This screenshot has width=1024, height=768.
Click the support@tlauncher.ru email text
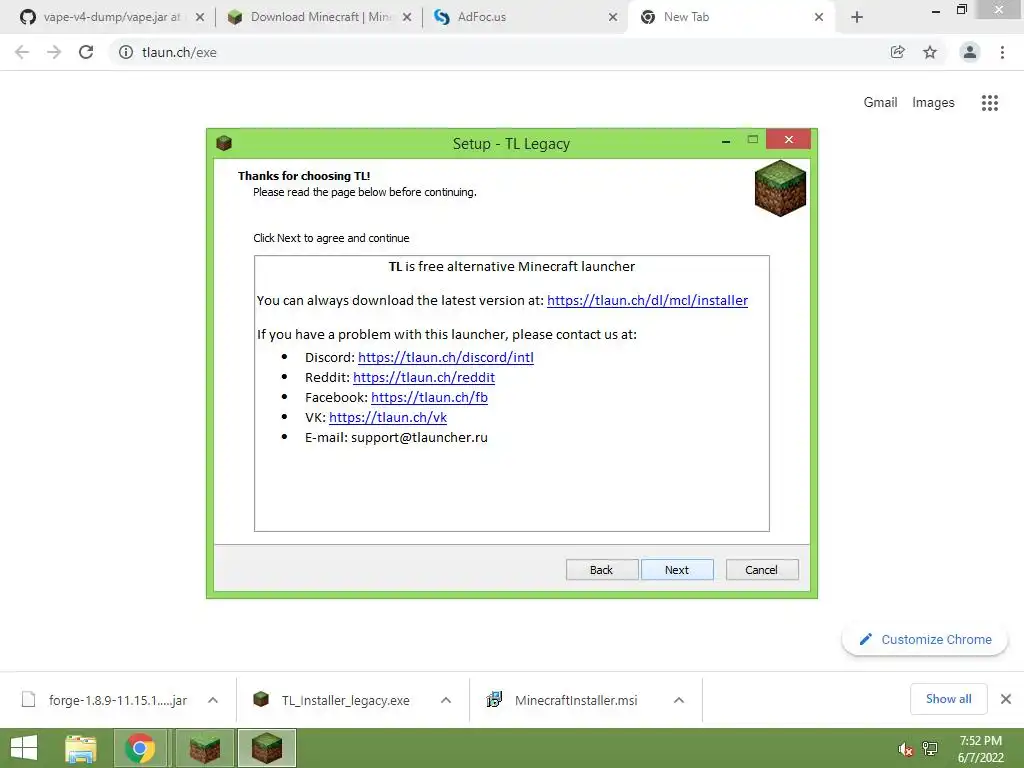[x=419, y=438]
